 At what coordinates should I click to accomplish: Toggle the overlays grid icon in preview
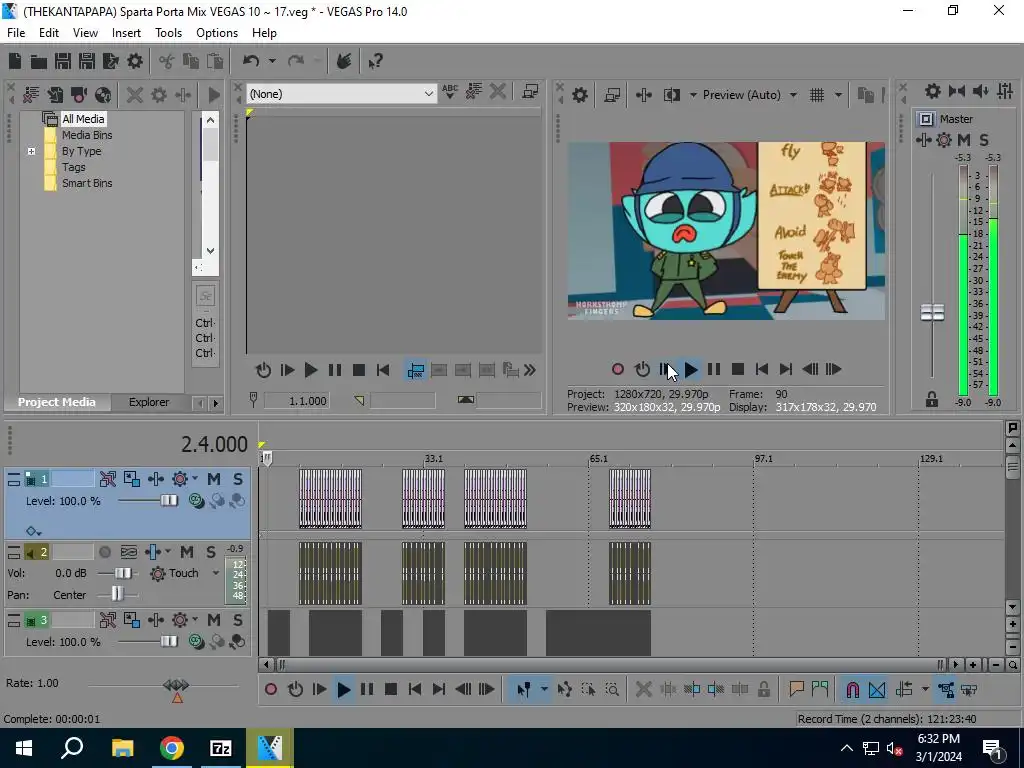coord(817,95)
